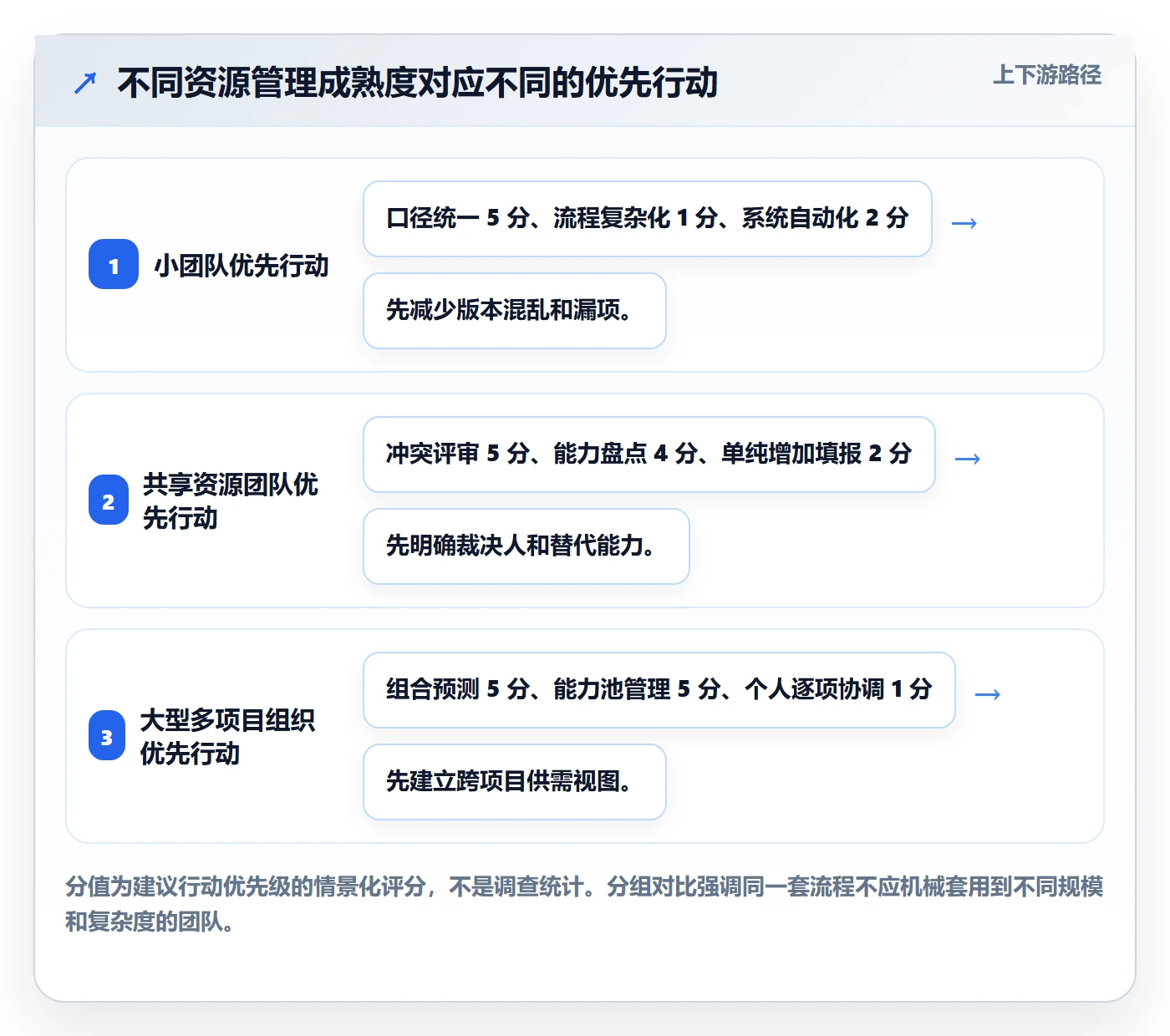The height and width of the screenshot is (1036, 1170).
Task: Click the arrow after the 冲突评审 5 分 box
Action: tap(968, 458)
